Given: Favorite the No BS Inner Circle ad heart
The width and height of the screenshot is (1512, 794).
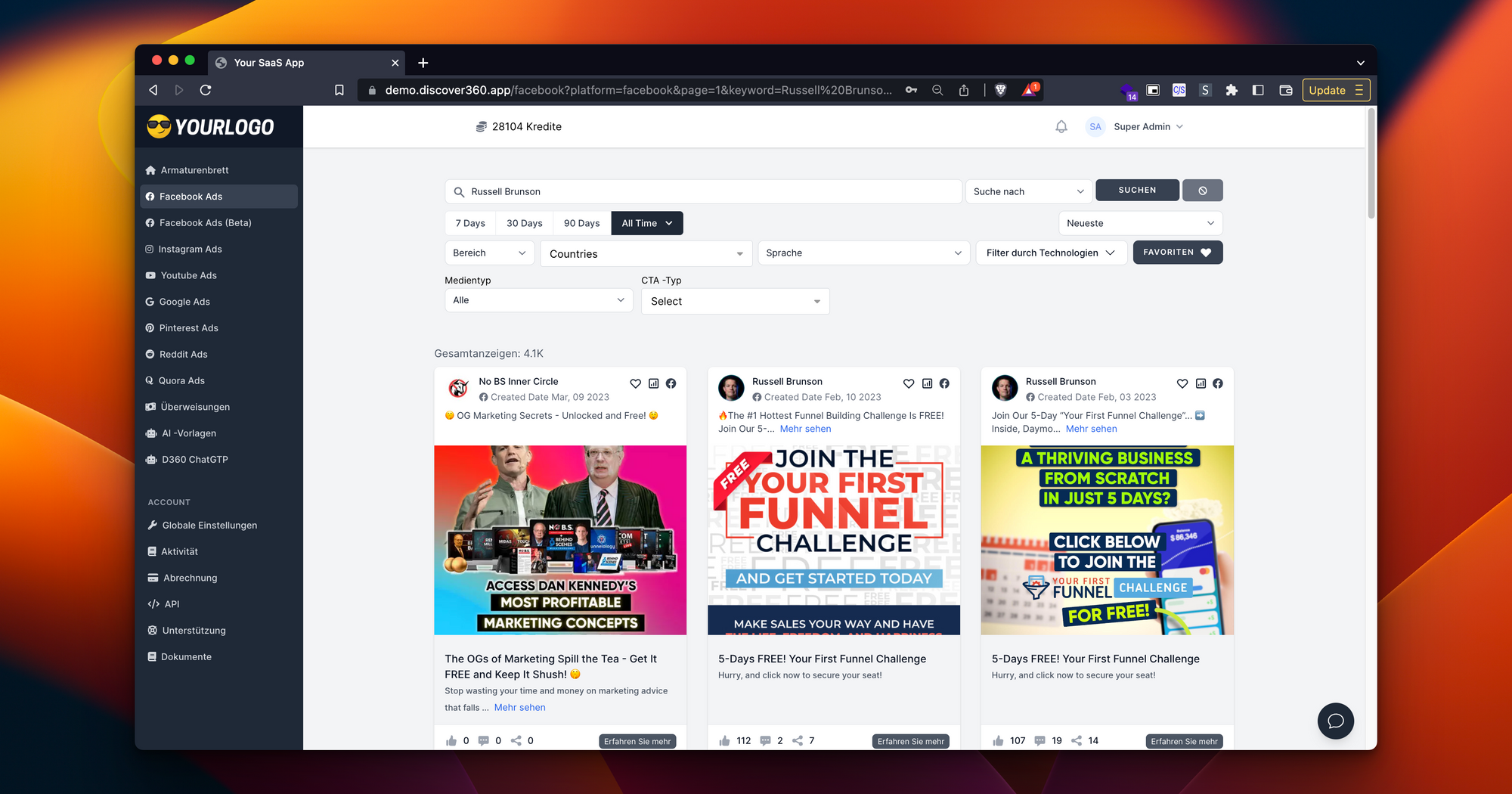Looking at the screenshot, I should 635,383.
